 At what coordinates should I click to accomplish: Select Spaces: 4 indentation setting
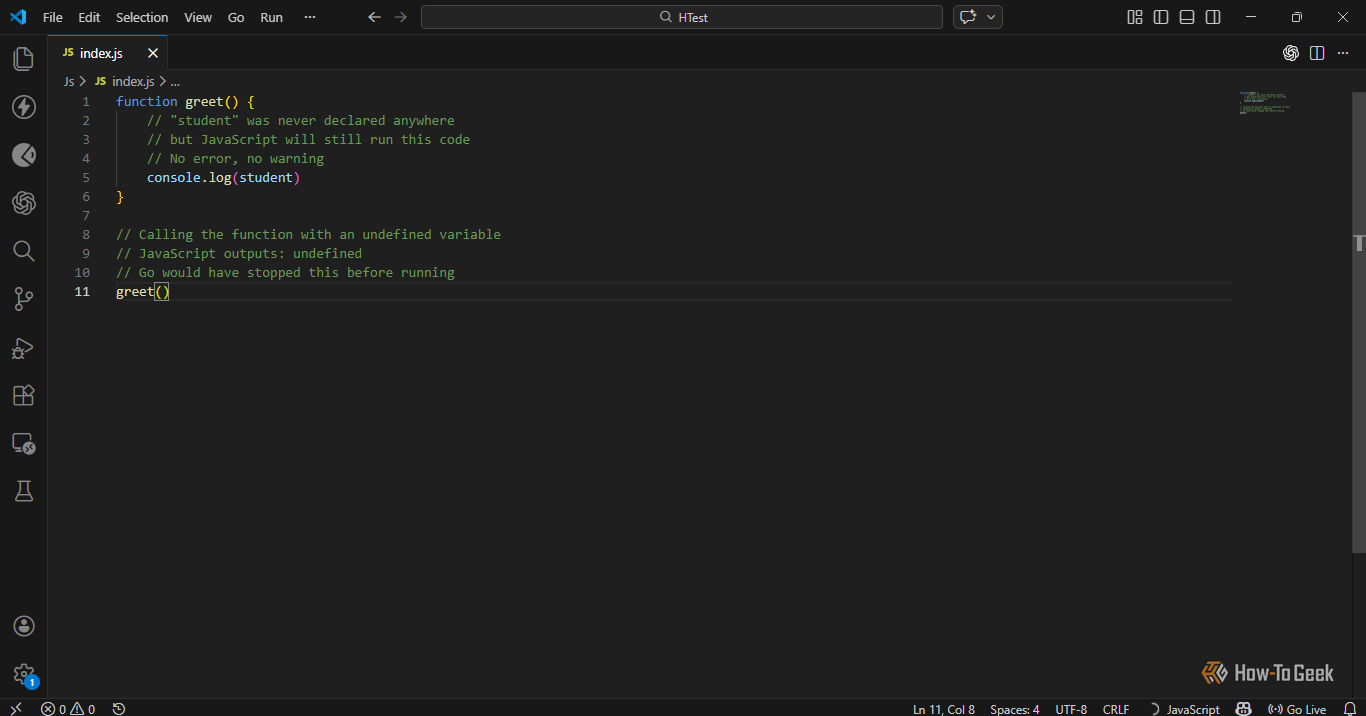pyautogui.click(x=1015, y=709)
